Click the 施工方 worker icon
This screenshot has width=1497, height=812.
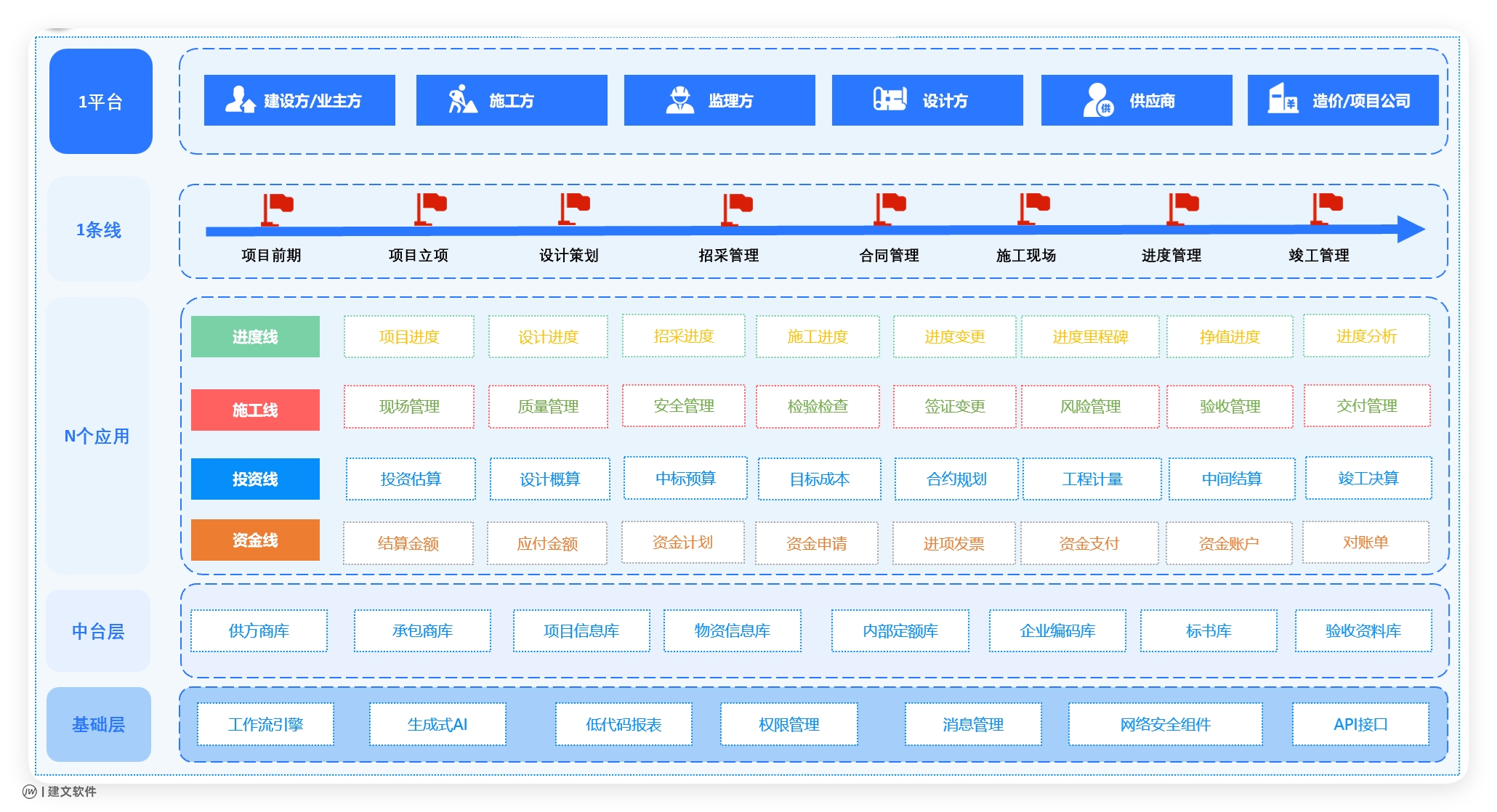pos(461,100)
